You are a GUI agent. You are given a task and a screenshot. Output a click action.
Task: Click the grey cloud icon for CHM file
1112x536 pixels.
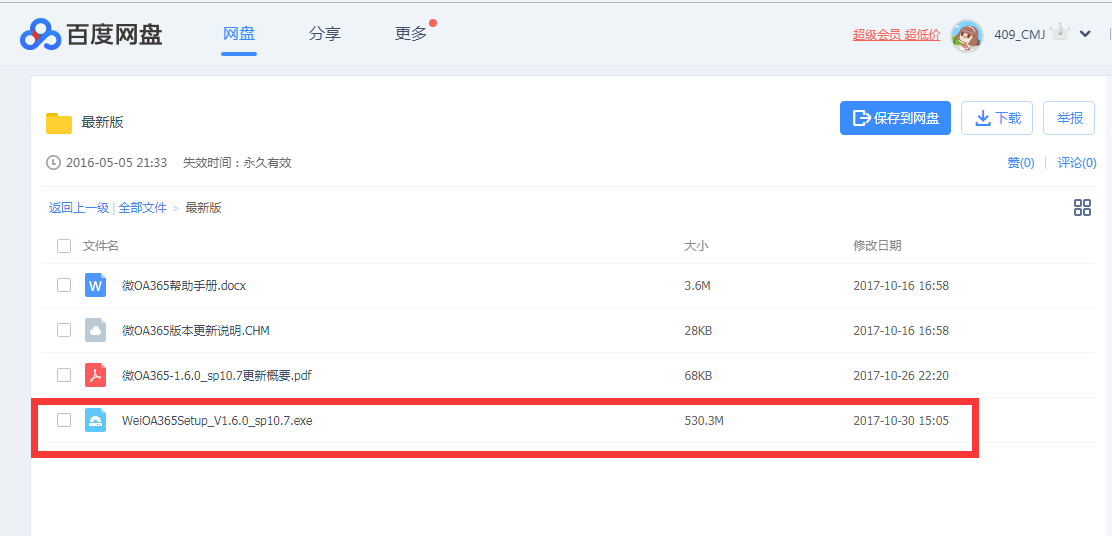point(95,330)
